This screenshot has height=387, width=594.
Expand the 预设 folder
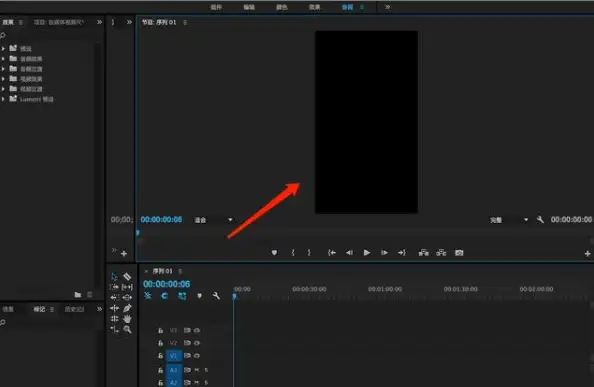click(3, 48)
